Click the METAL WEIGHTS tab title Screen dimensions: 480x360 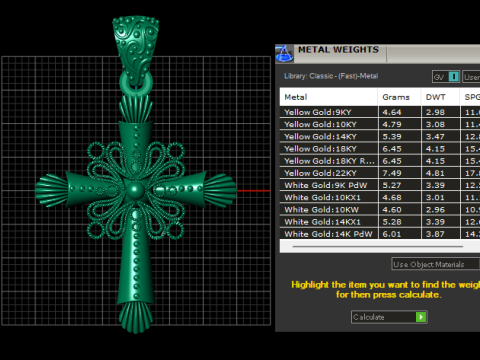(338, 50)
